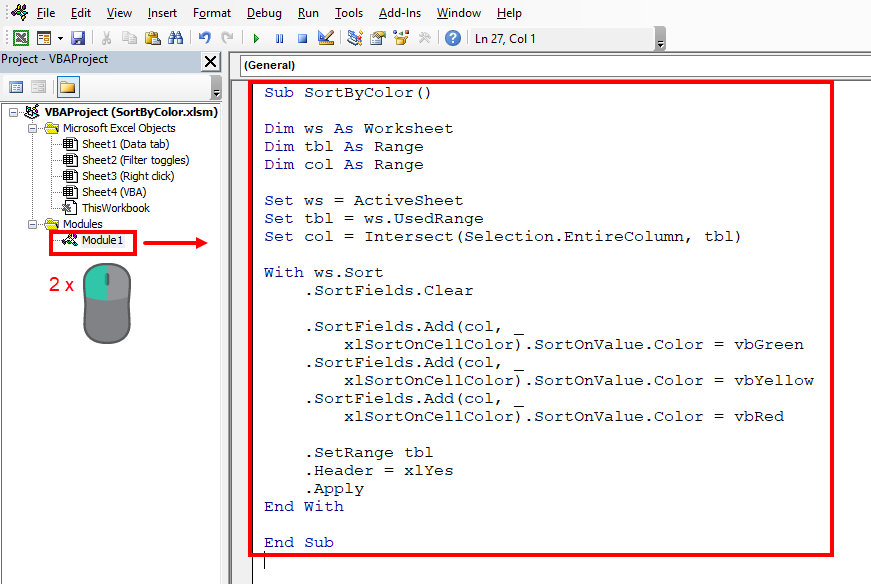Click the Reset stop icon
This screenshot has width=871, height=584.
point(302,38)
